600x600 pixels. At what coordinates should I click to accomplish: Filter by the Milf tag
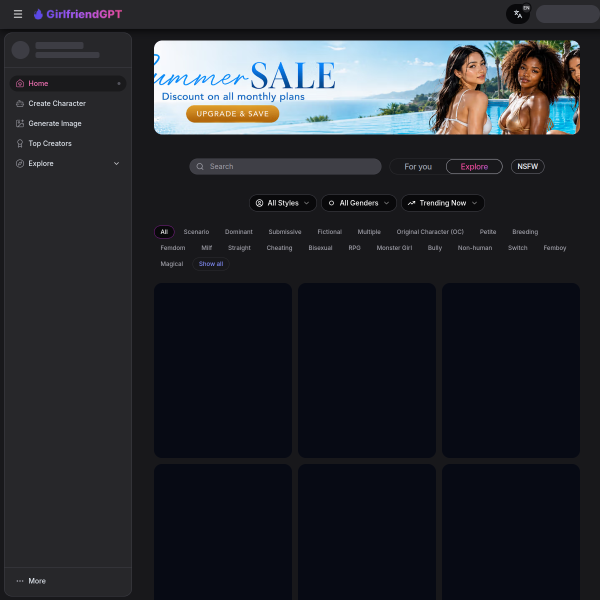(x=207, y=248)
